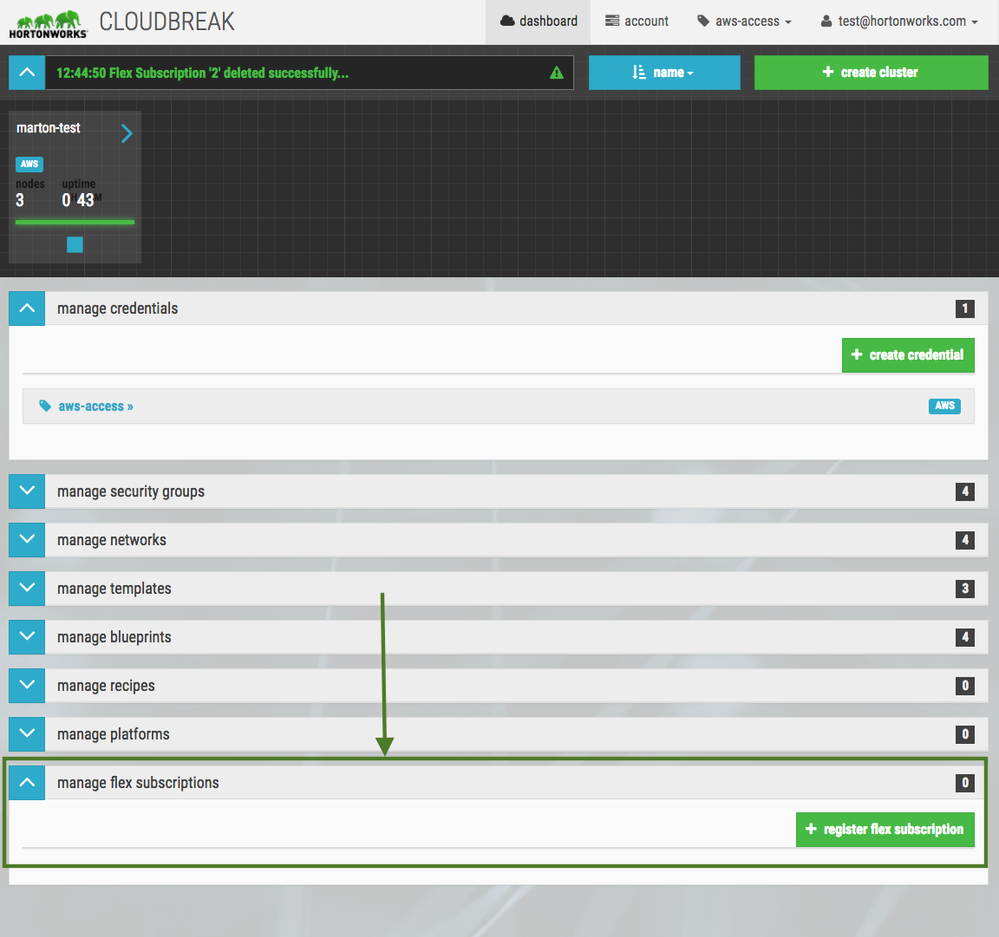
Task: Click AWS badge on marton-test cluster card
Action: pyautogui.click(x=29, y=164)
